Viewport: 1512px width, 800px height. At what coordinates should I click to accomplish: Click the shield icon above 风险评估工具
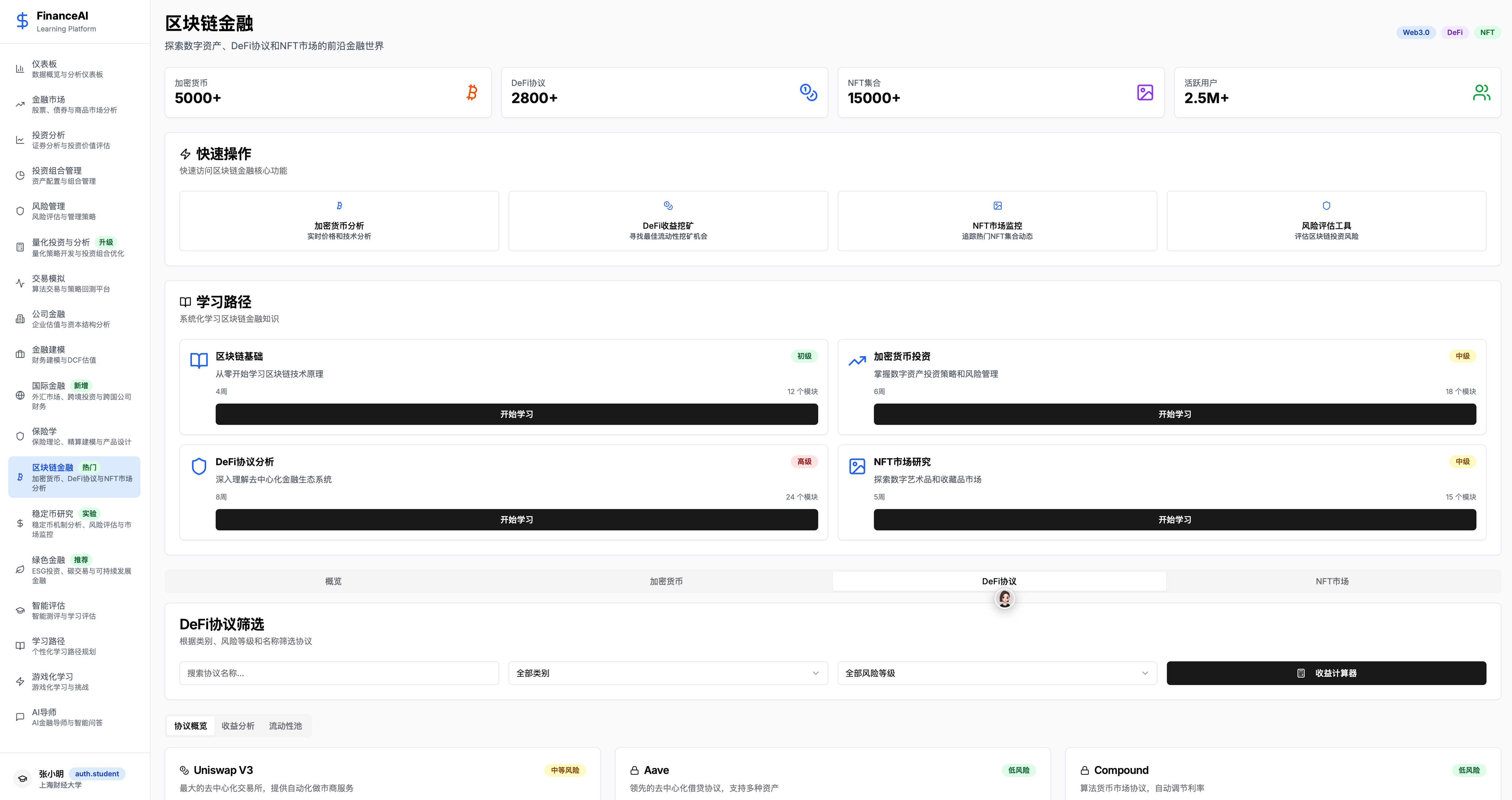click(x=1326, y=206)
